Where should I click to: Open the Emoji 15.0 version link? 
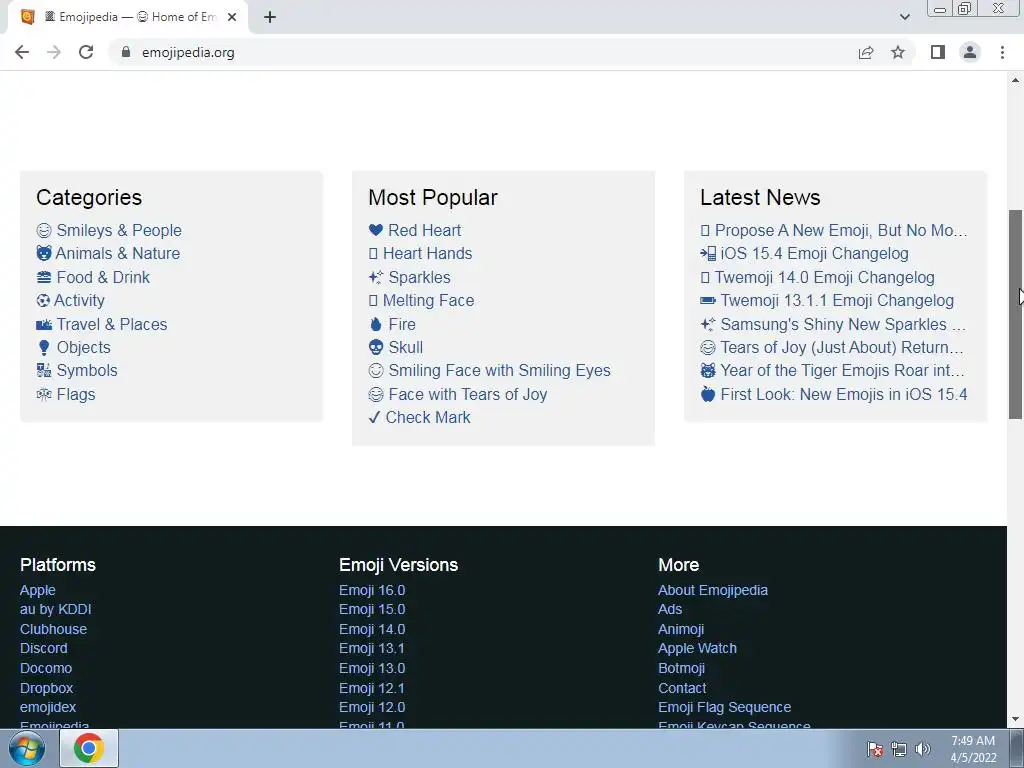coord(372,609)
